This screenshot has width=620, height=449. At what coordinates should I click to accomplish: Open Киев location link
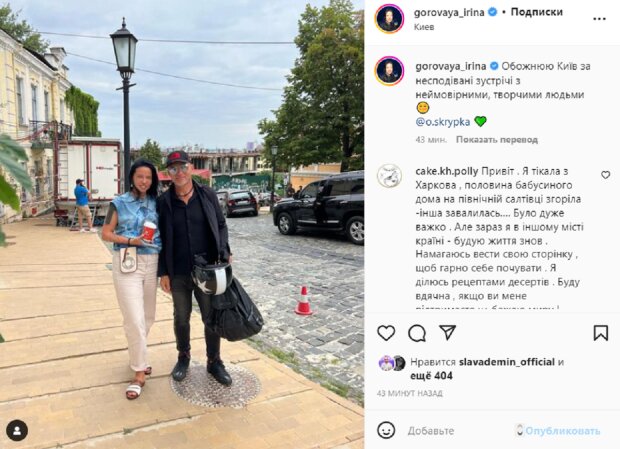click(x=424, y=27)
